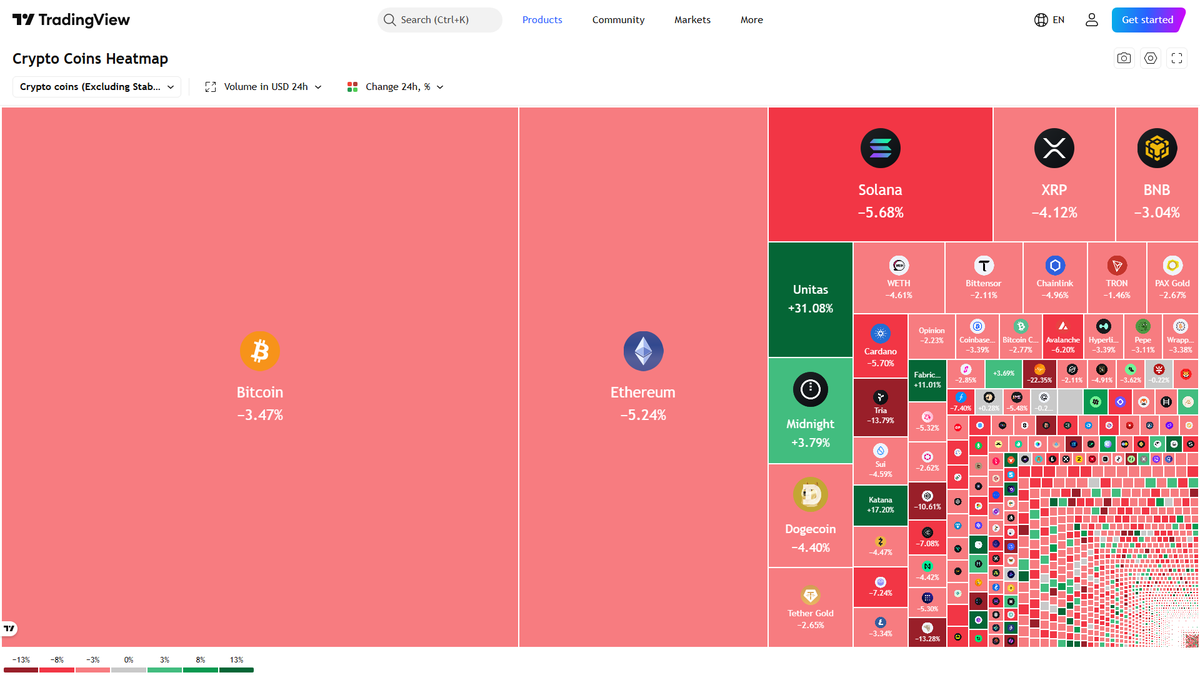Click the TradingView badge at heatmap corner

pos(10,629)
